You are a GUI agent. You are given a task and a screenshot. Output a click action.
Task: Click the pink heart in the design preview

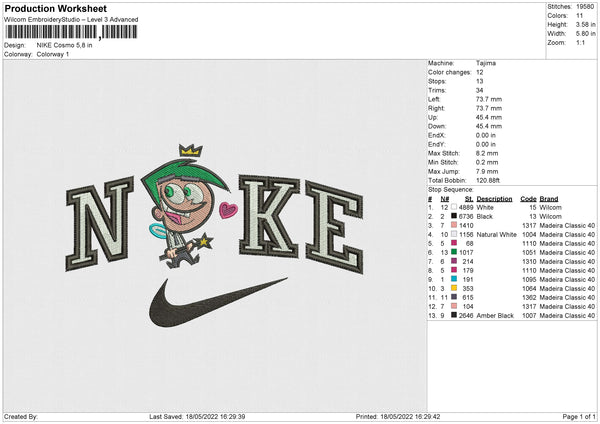pos(228,210)
